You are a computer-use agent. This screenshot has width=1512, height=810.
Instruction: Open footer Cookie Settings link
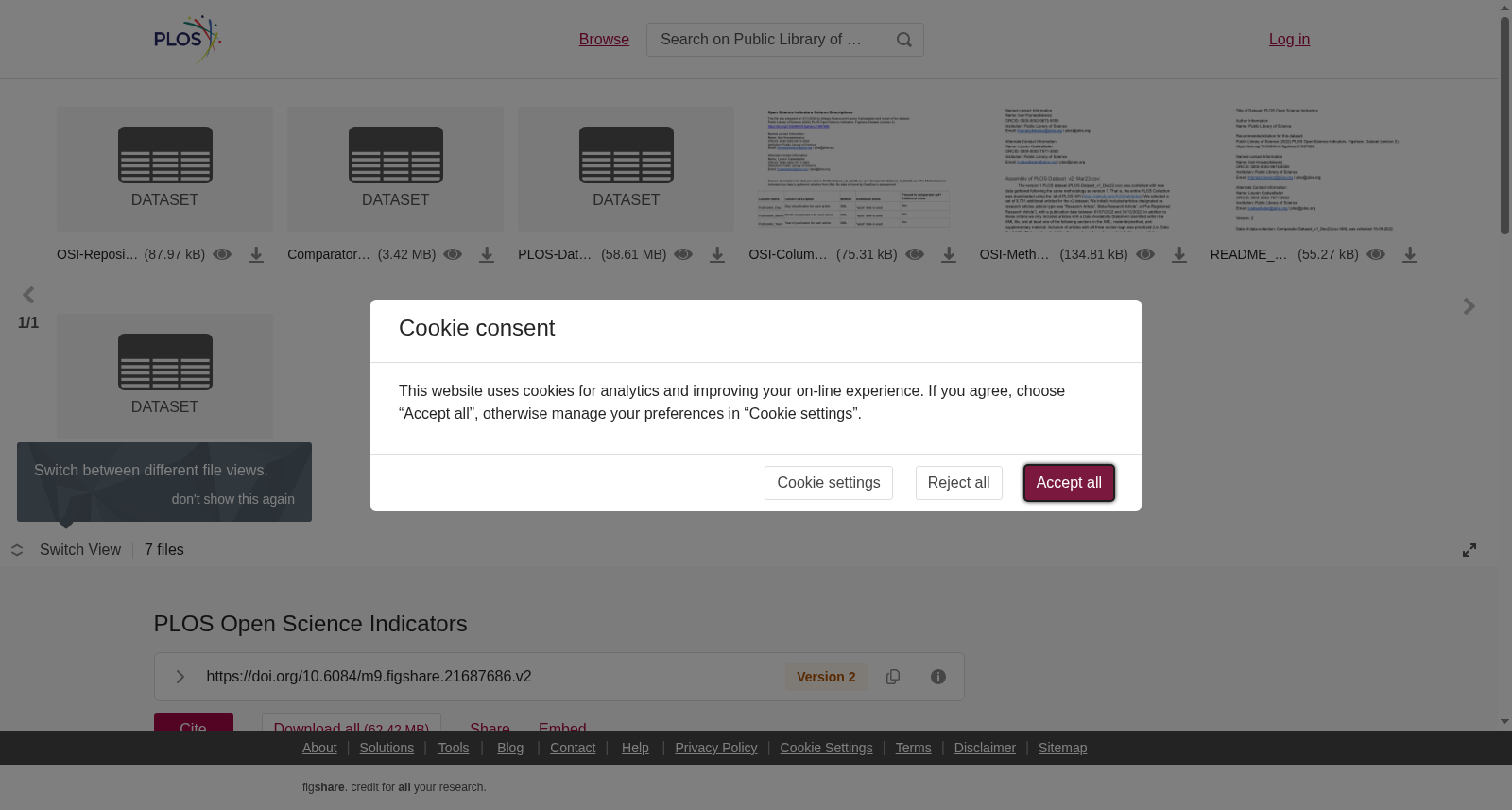827,748
